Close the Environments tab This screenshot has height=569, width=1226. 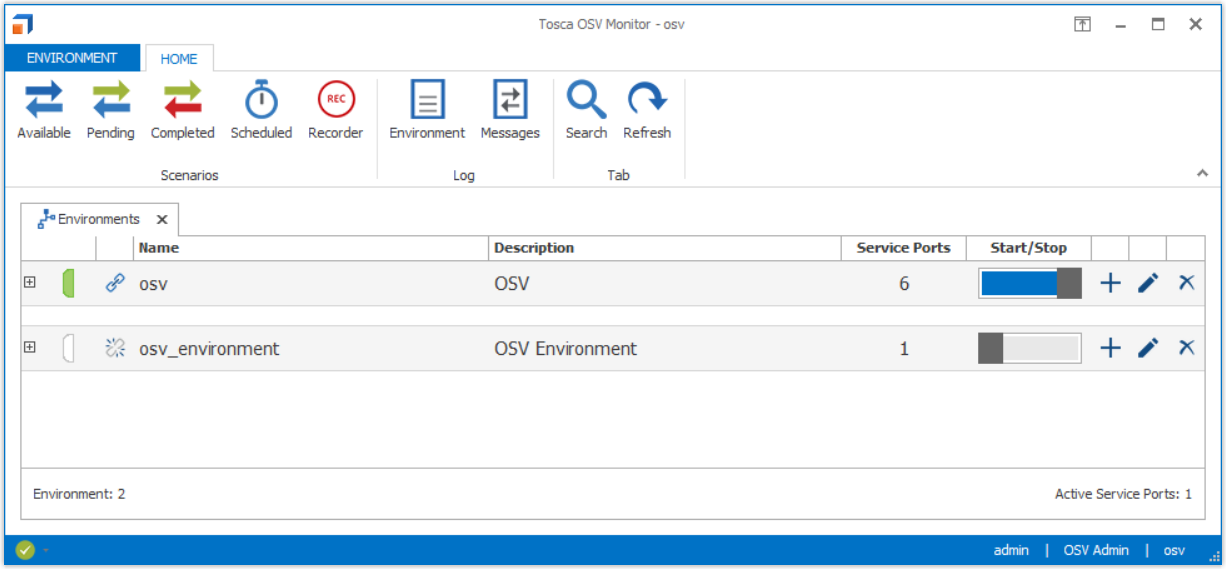click(x=162, y=219)
